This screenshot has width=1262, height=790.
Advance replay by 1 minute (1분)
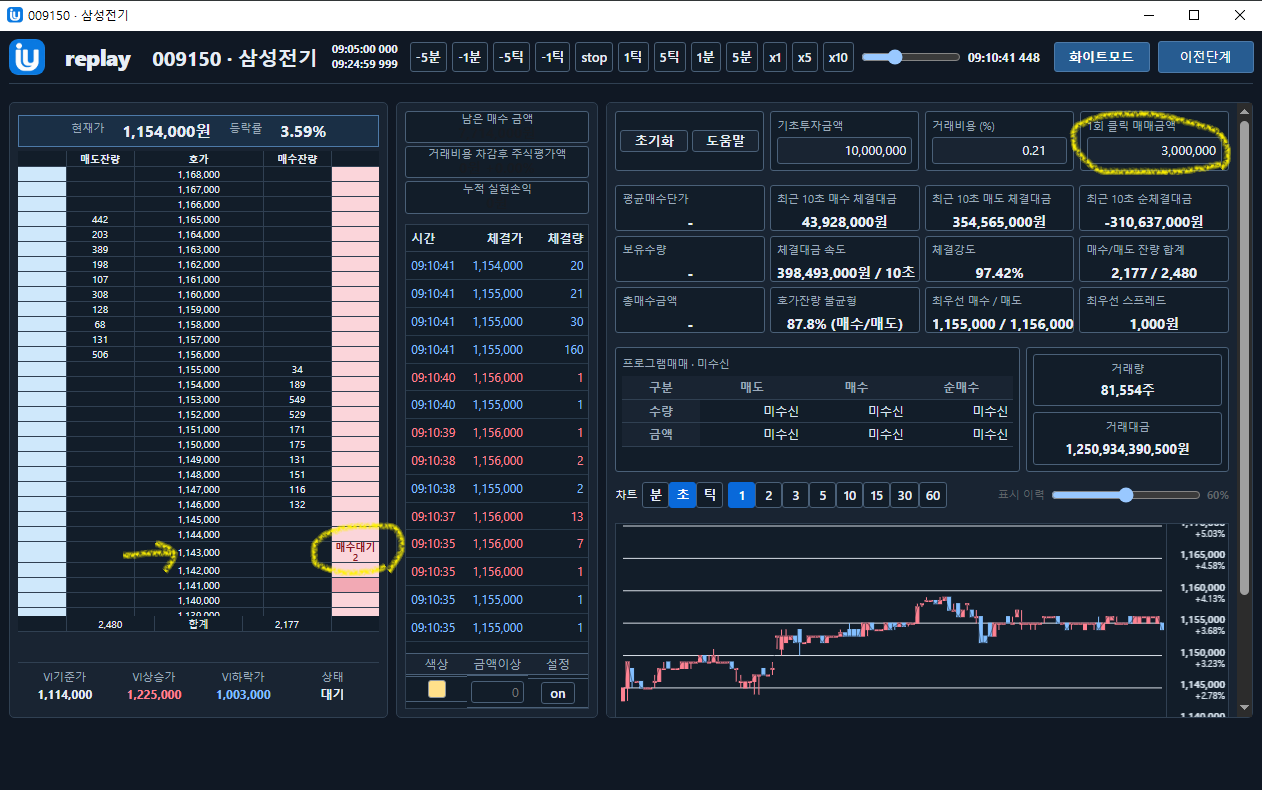pos(705,57)
